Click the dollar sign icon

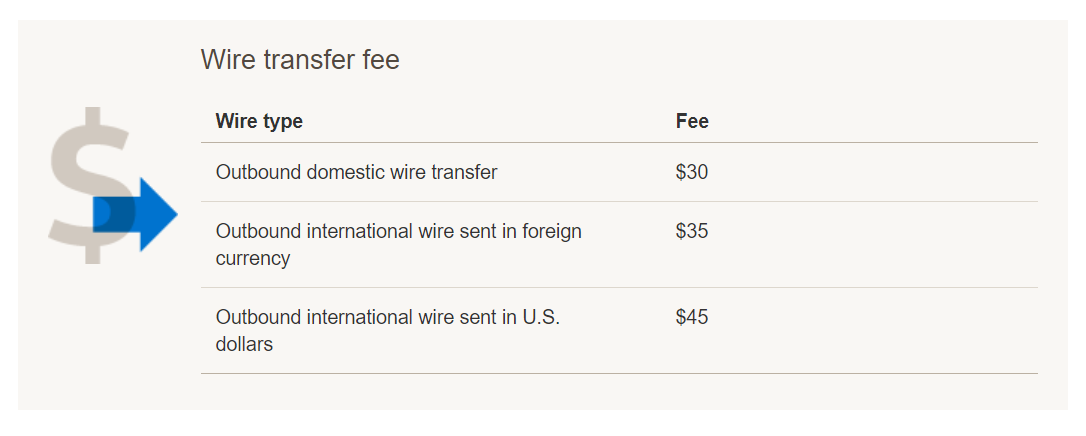pyautogui.click(x=90, y=185)
